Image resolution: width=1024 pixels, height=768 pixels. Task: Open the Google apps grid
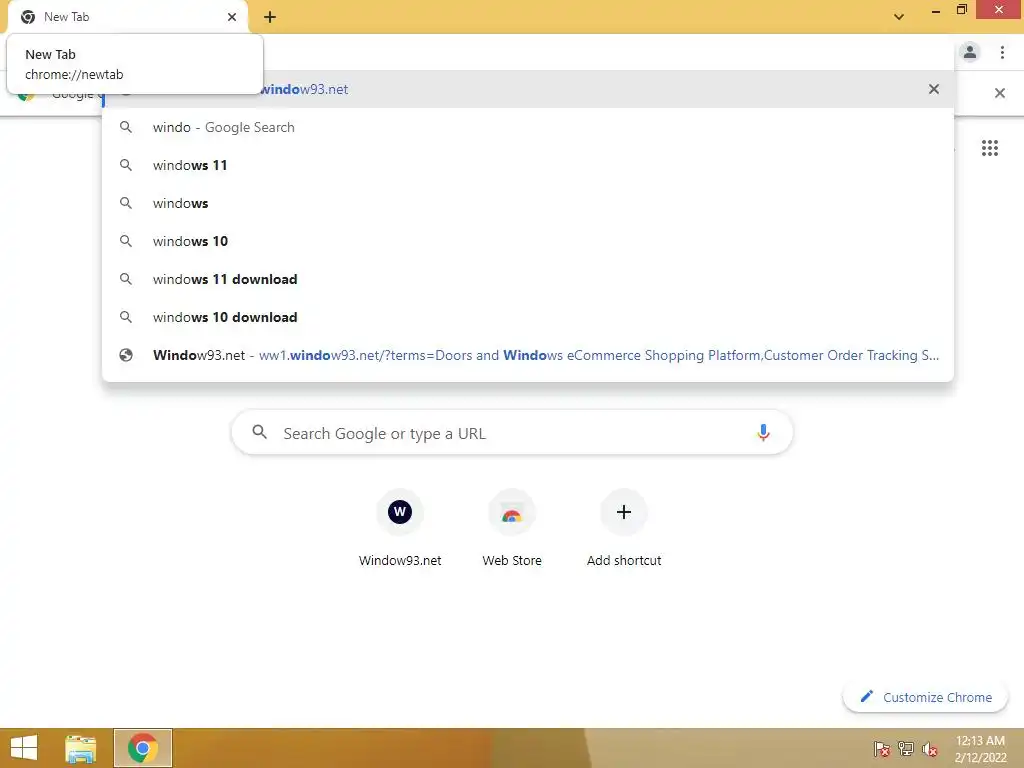click(989, 148)
